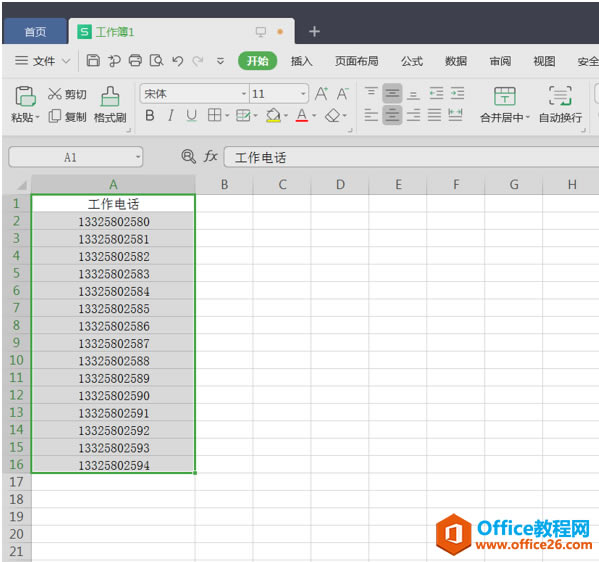Screen dimensions: 599x562
Task: Click the Wrap Text (自动换行) icon
Action: 560,96
